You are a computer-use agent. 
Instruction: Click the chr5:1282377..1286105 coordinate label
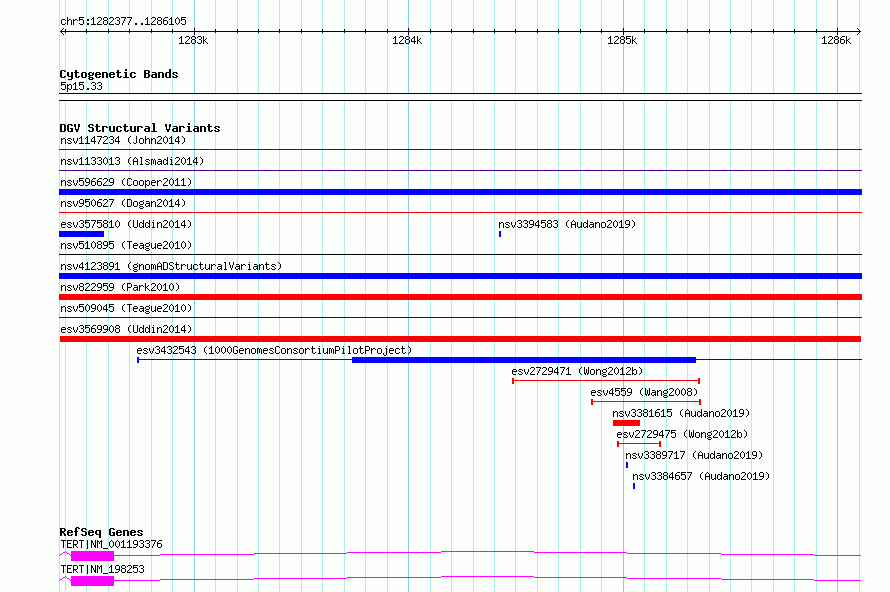point(123,21)
